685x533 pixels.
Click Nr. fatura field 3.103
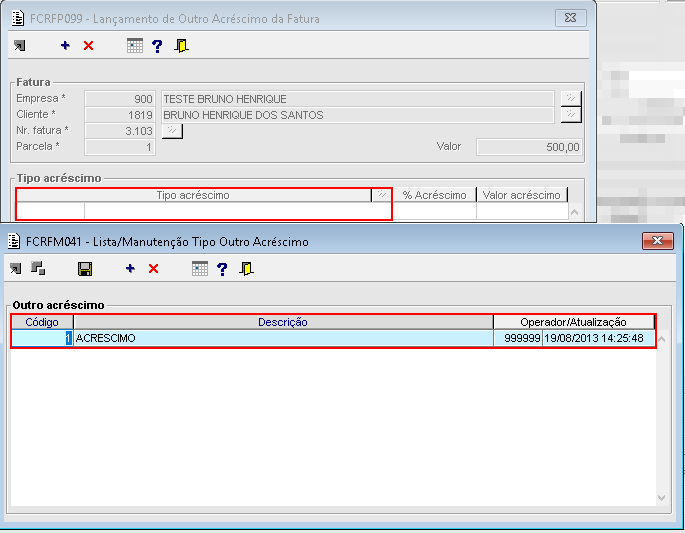coord(120,131)
